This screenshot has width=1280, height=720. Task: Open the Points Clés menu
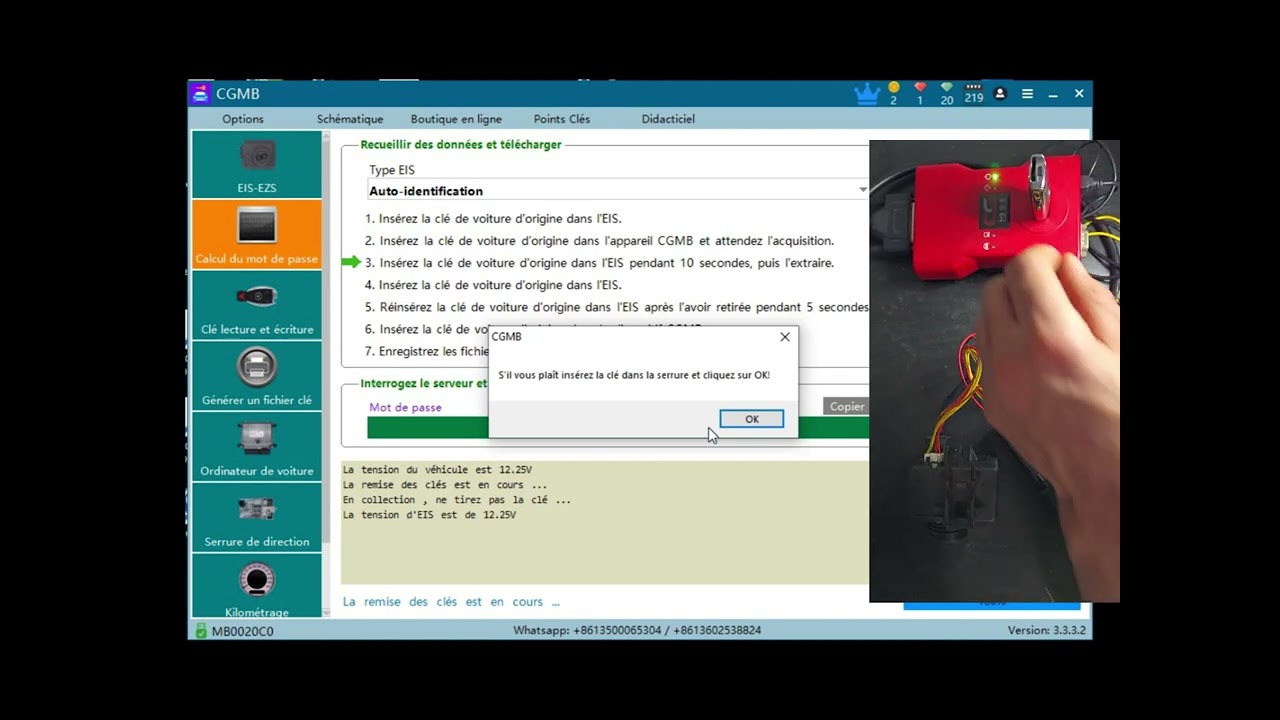coord(562,119)
